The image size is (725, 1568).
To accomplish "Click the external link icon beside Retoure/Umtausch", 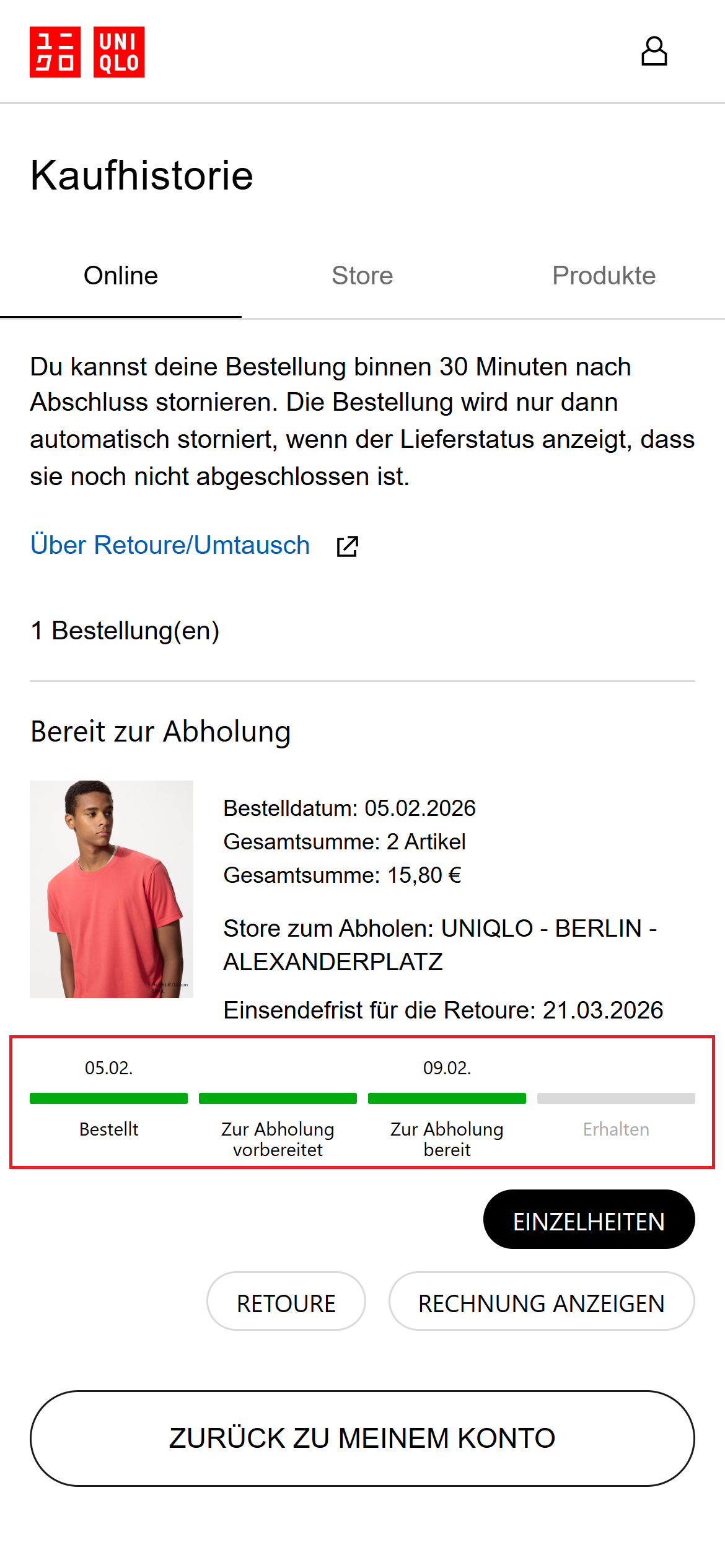I will tap(347, 546).
